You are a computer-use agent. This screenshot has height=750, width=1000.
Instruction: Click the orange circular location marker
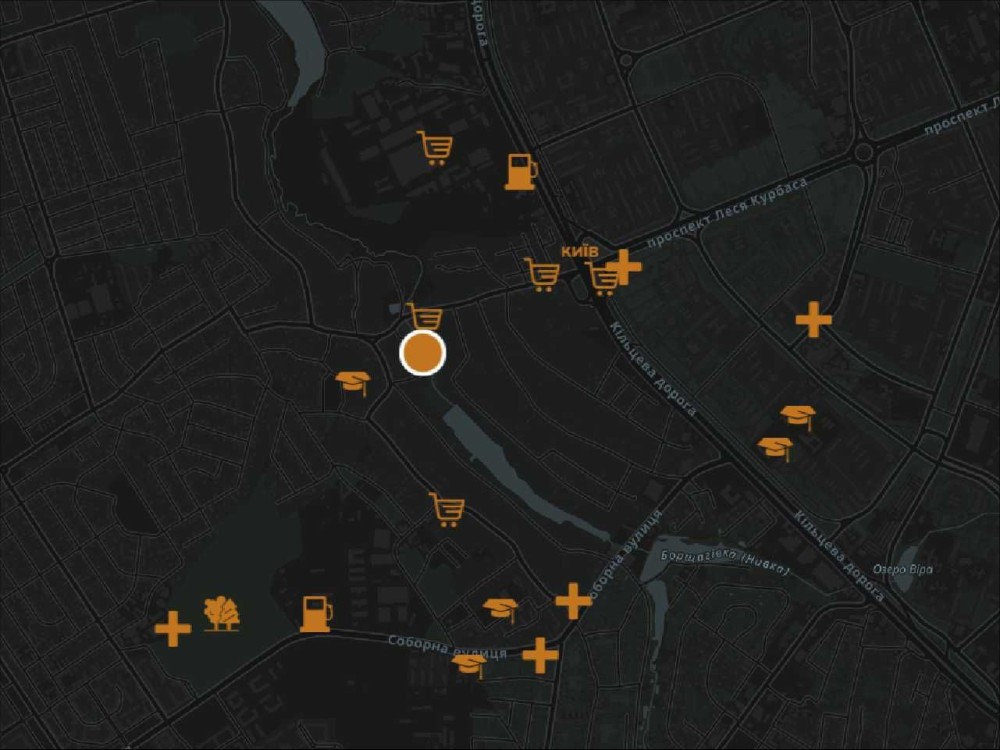coord(422,353)
